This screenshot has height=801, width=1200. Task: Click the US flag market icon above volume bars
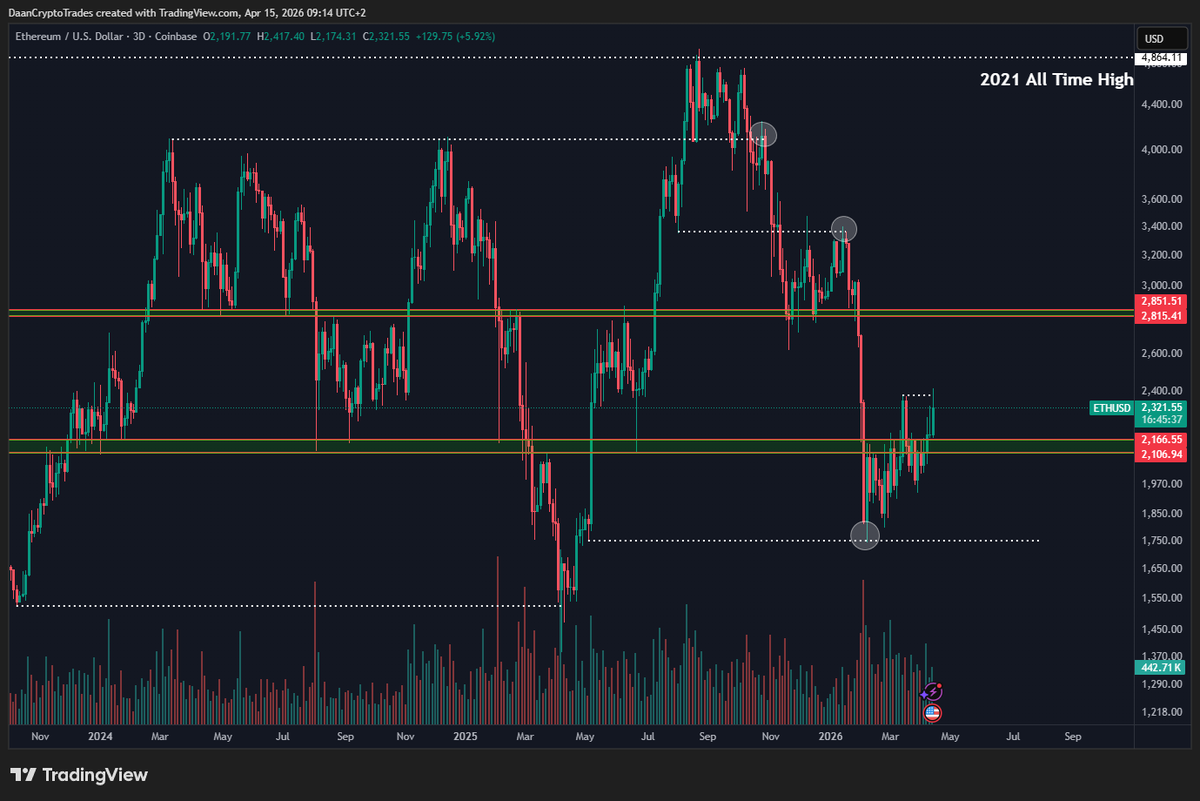(932, 714)
